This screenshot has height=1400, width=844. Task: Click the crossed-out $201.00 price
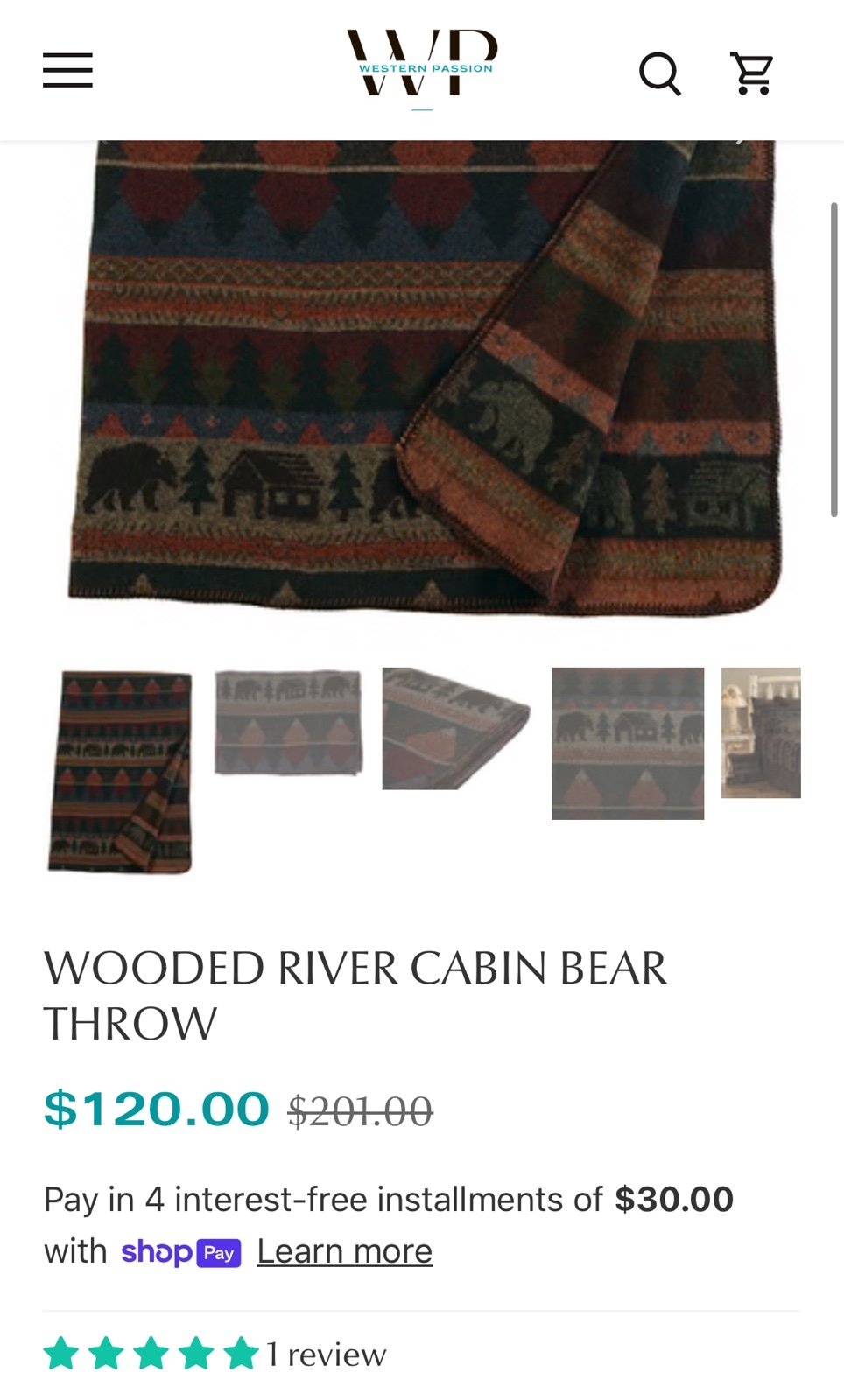point(361,1111)
